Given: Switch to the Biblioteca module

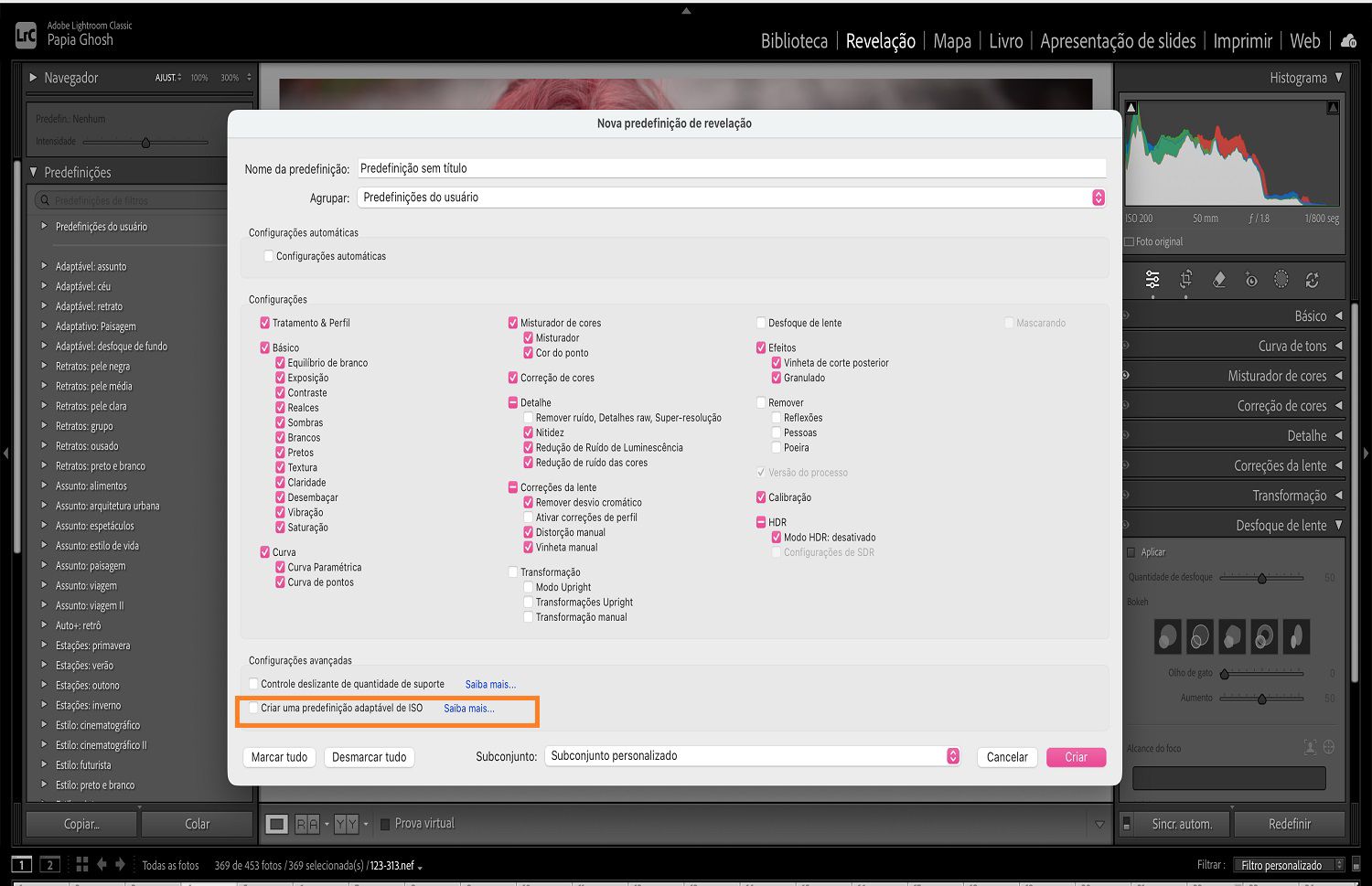Looking at the screenshot, I should point(794,41).
